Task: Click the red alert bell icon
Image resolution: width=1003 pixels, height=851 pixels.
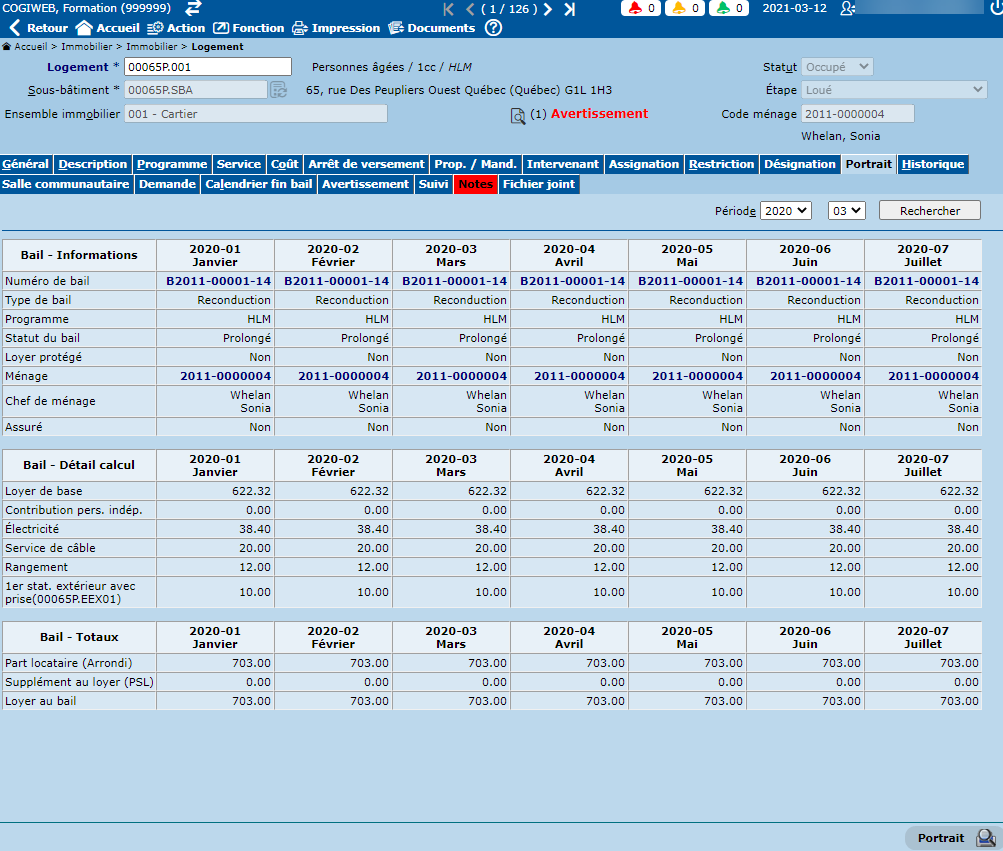Action: point(636,9)
